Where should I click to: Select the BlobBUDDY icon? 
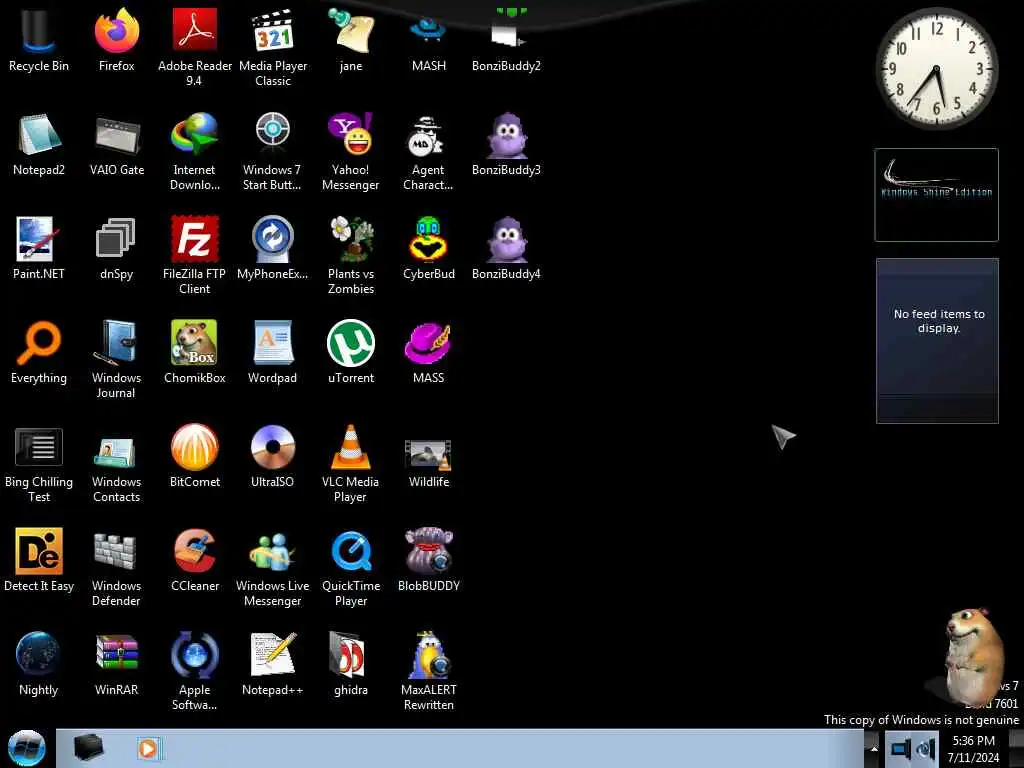point(428,560)
